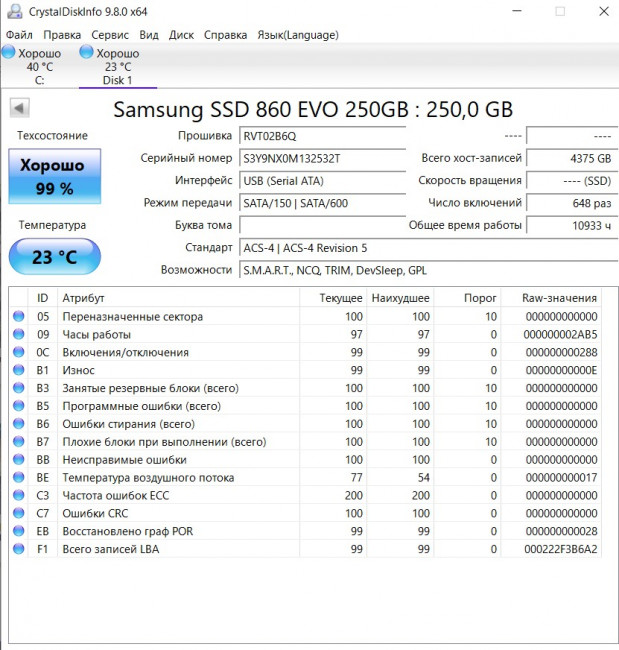This screenshot has width=619, height=650.
Task: Open the Диск menu
Action: pyautogui.click(x=181, y=35)
